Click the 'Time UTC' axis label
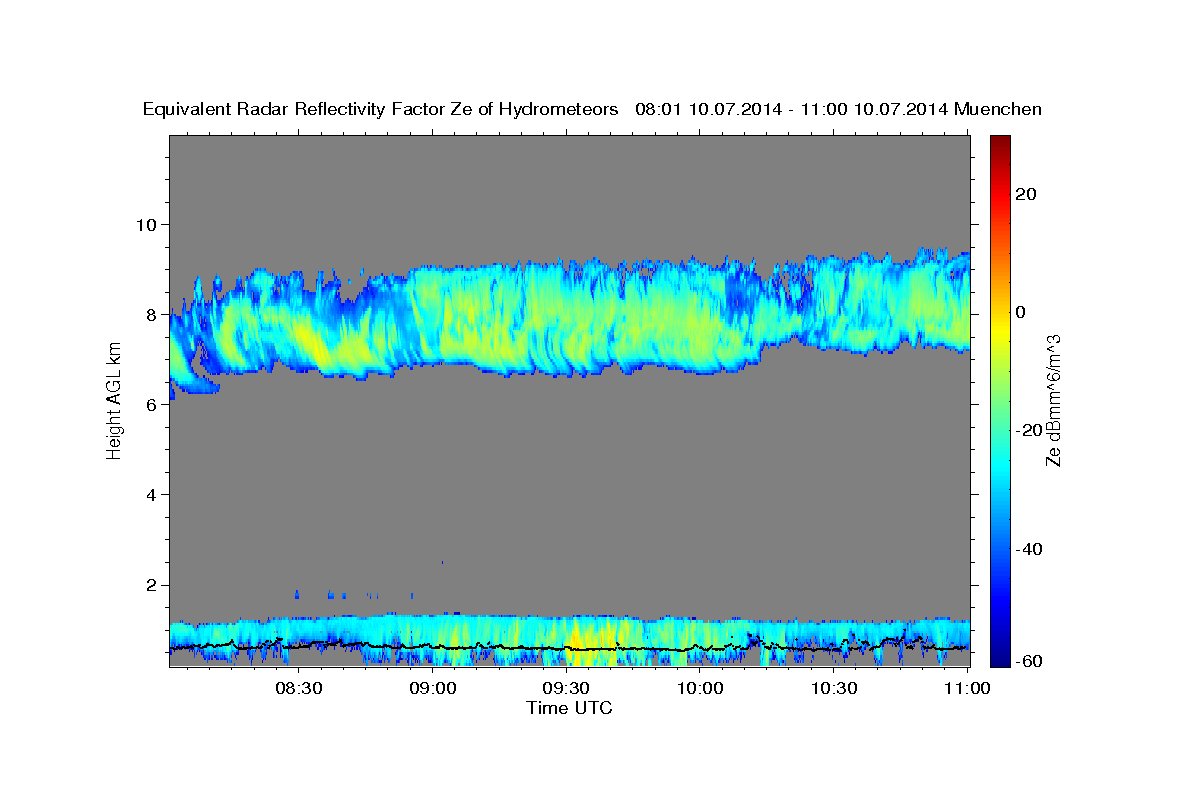1200x800 pixels. [569, 708]
